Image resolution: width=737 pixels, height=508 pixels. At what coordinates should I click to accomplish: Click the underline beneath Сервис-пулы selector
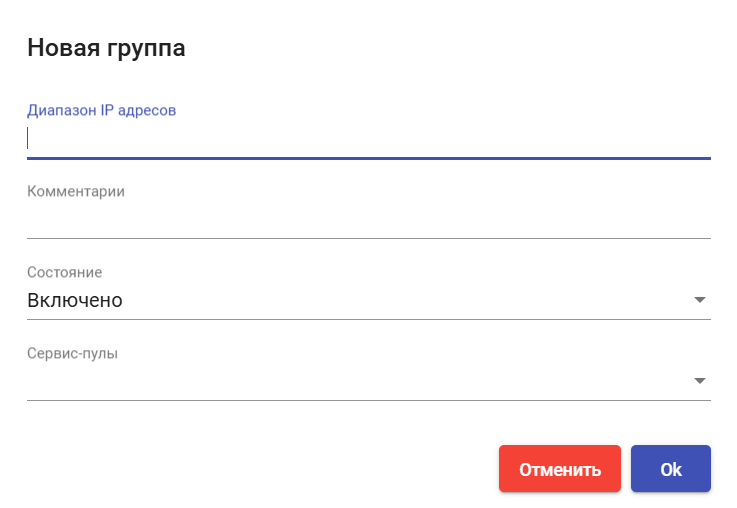click(x=368, y=400)
